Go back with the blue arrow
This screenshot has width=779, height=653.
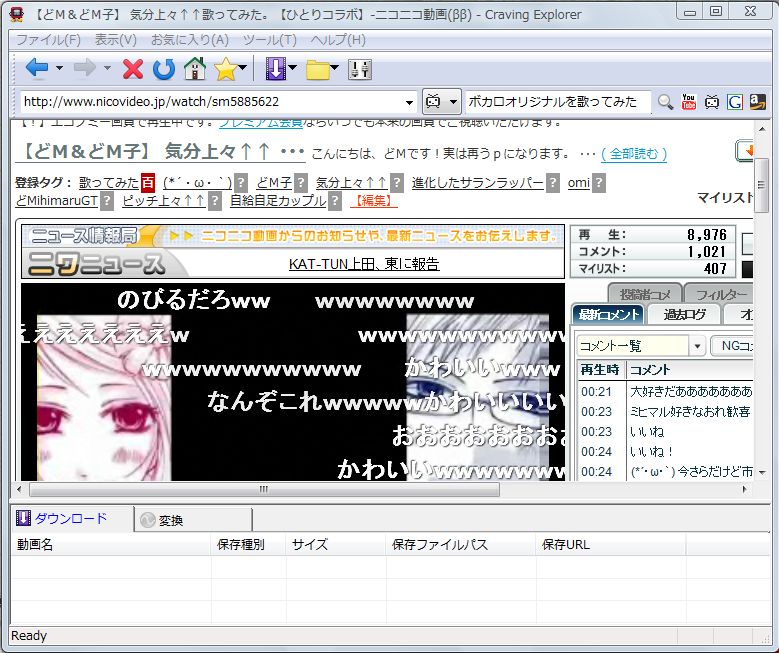click(36, 68)
